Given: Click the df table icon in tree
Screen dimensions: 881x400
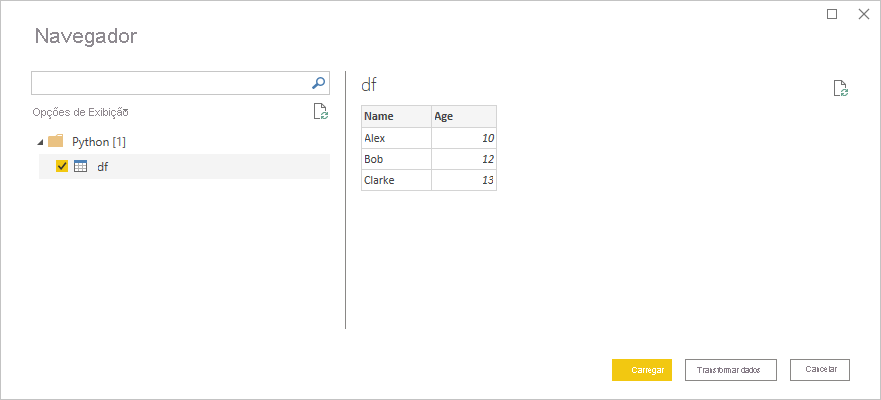Looking at the screenshot, I should pos(81,166).
